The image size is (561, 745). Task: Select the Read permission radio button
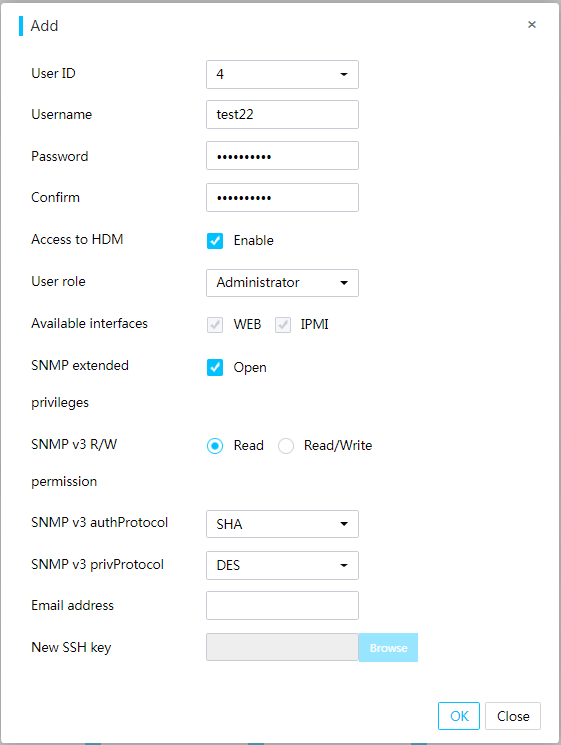(215, 446)
